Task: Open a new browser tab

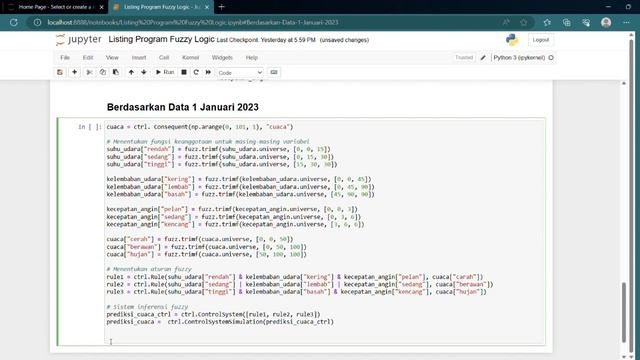Action: [222, 7]
